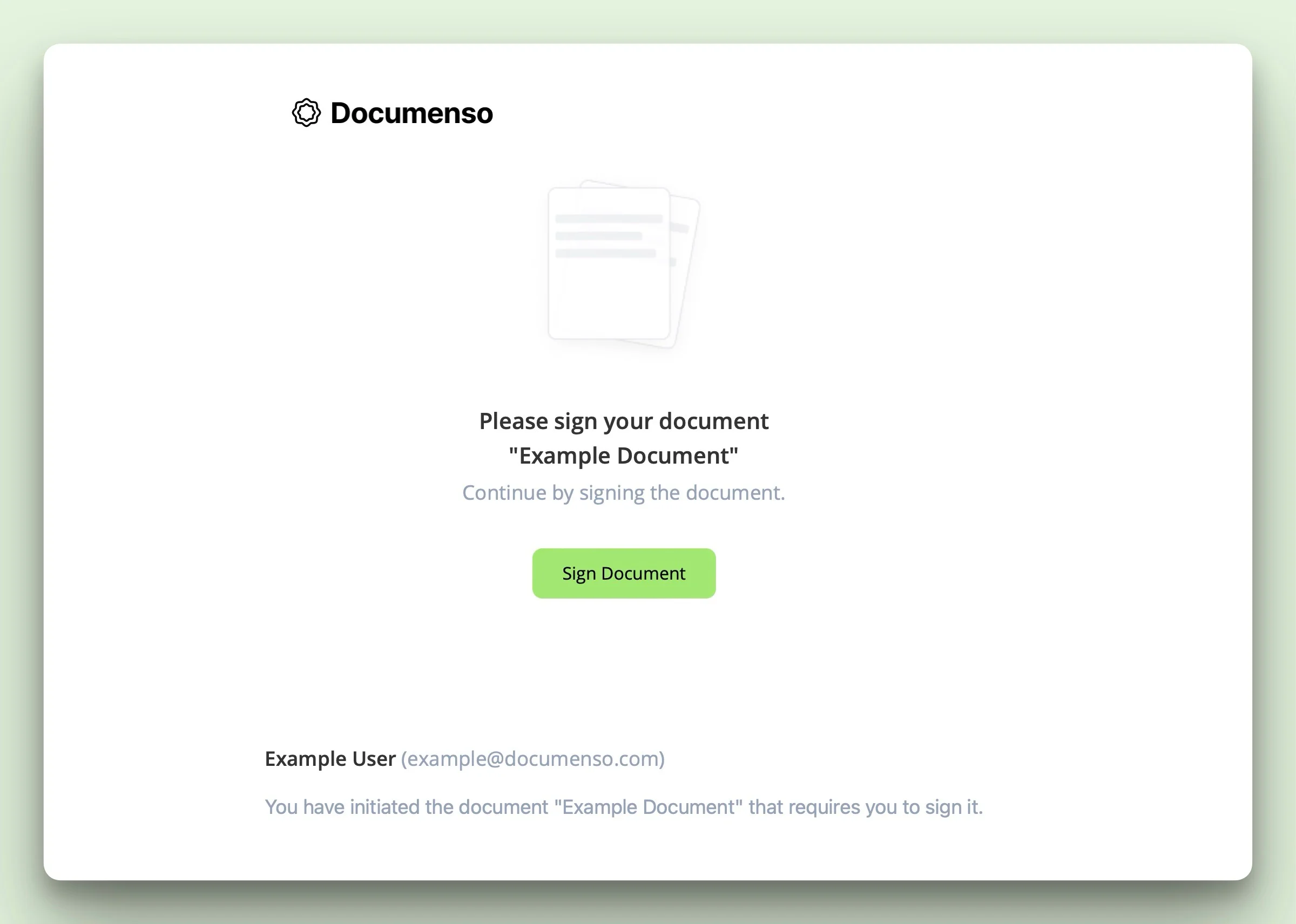The image size is (1296, 924).
Task: Click the heading Please sign your document
Action: [x=624, y=421]
